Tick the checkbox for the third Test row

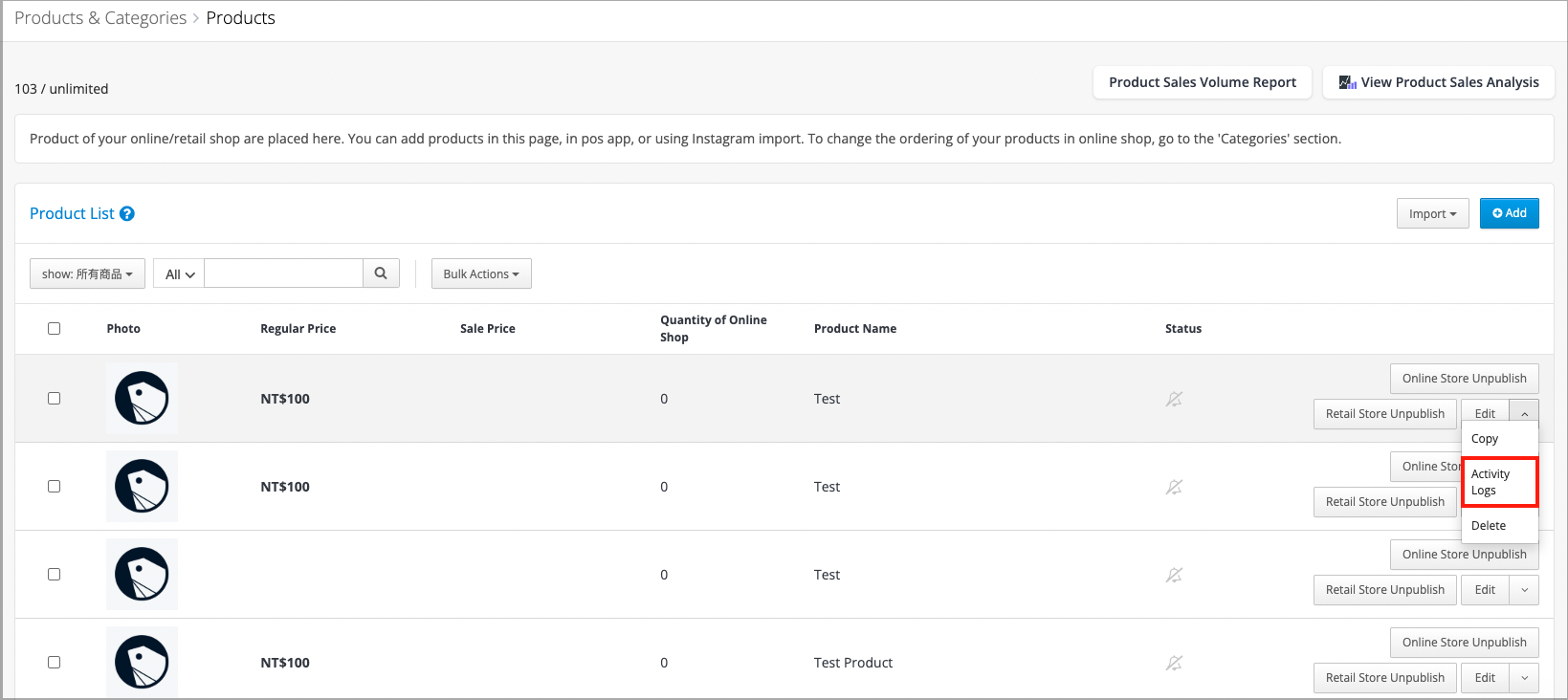pos(54,574)
